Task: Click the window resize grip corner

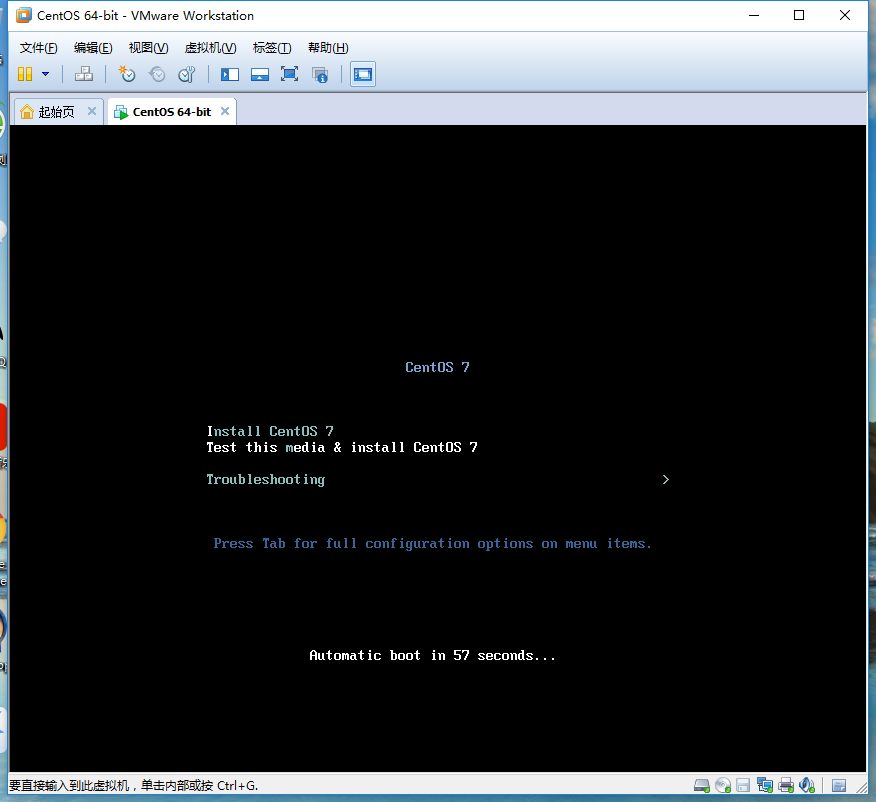Action: (x=861, y=787)
